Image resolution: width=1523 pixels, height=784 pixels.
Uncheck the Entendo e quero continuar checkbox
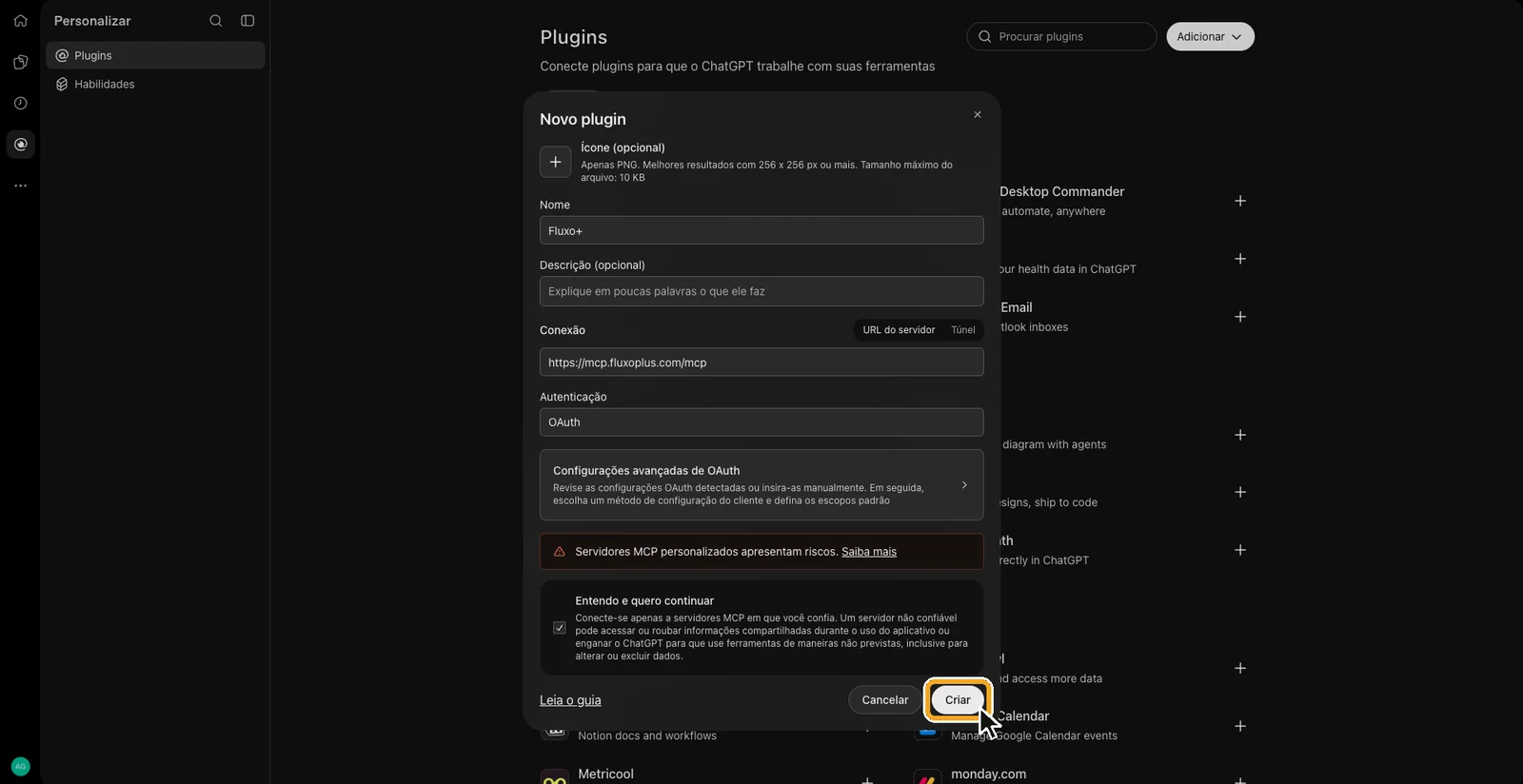coord(560,628)
